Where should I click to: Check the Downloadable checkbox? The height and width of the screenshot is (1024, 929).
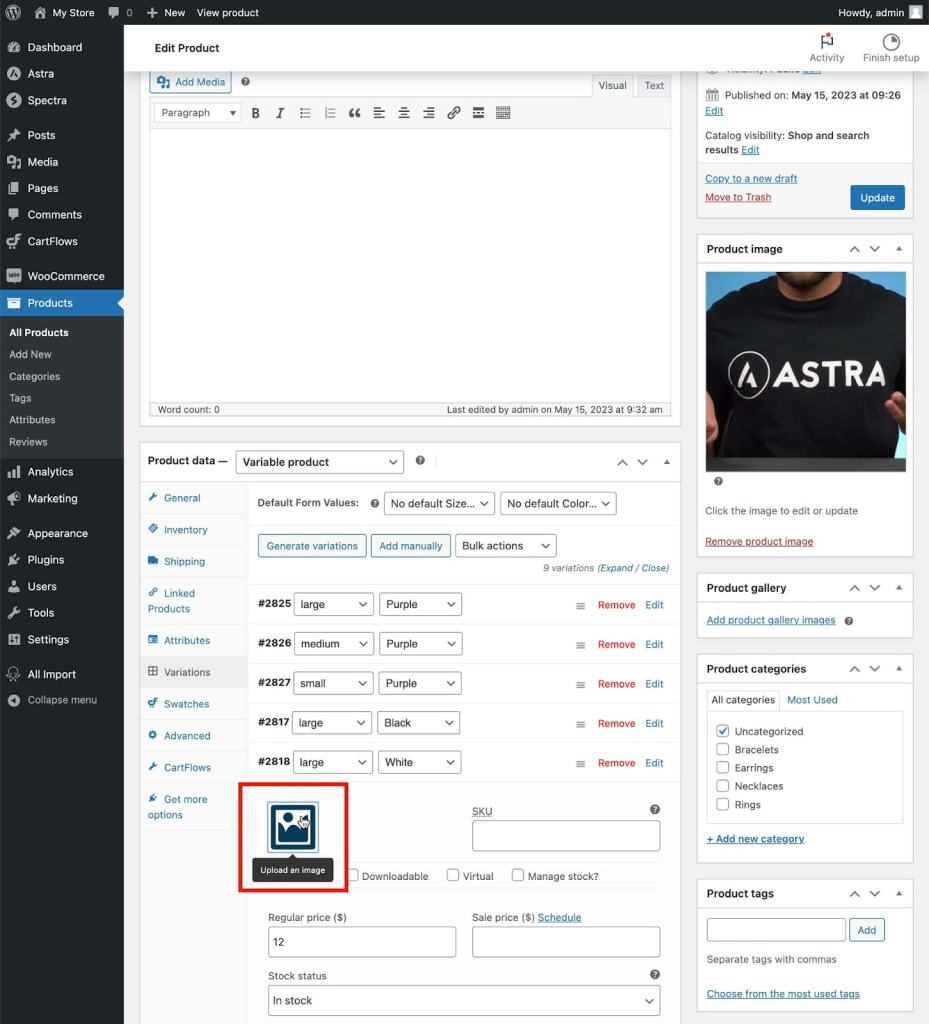pos(353,875)
